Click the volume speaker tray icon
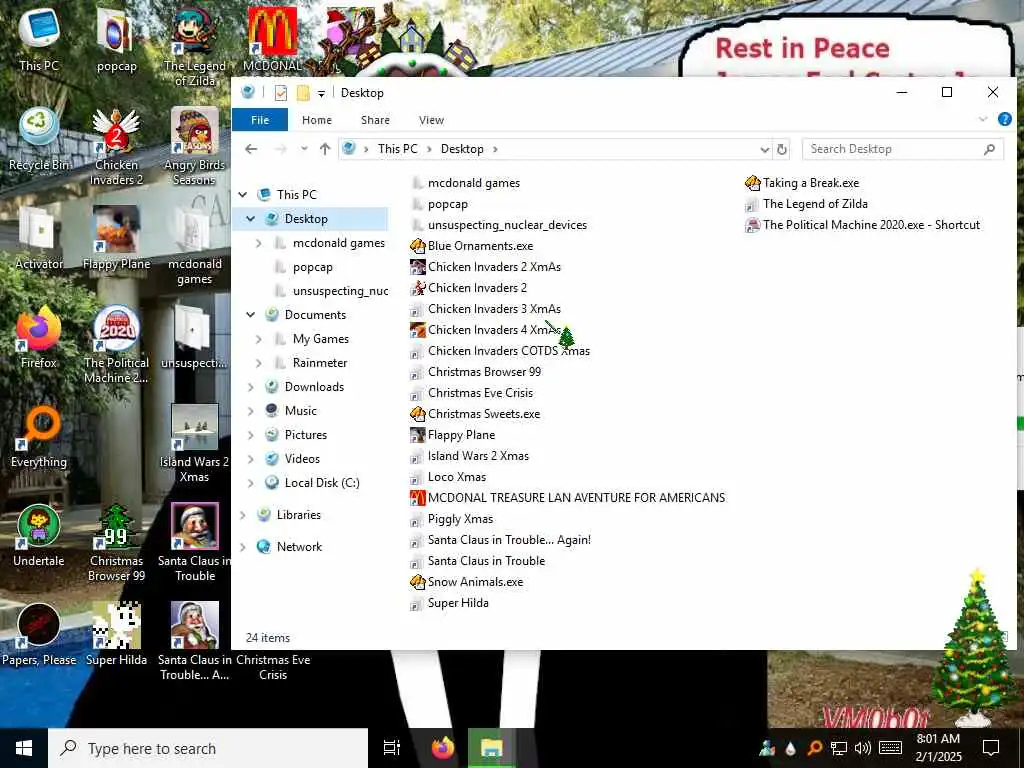 click(863, 748)
